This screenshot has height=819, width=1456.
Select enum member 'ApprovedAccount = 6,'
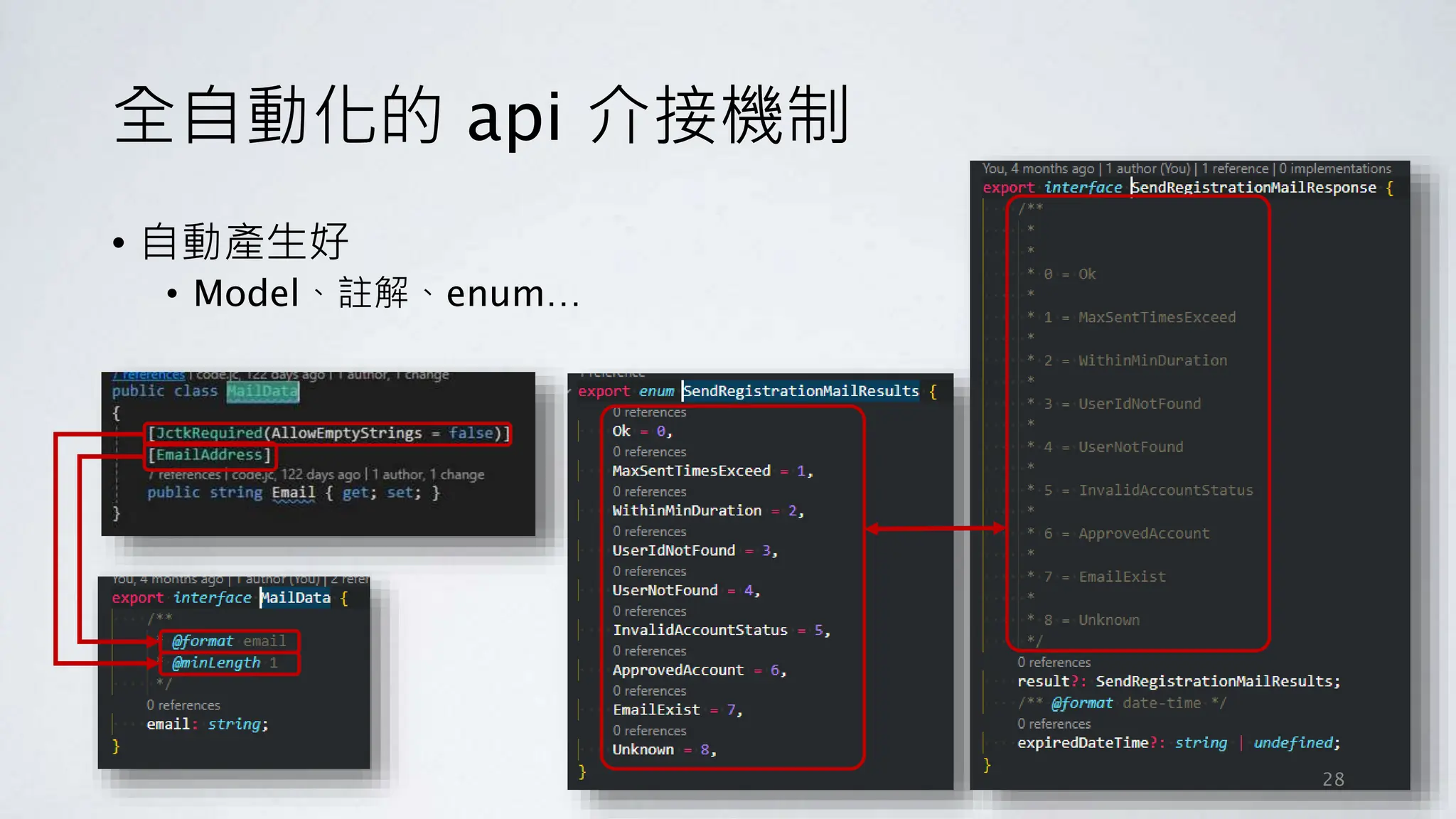pyautogui.click(x=699, y=670)
